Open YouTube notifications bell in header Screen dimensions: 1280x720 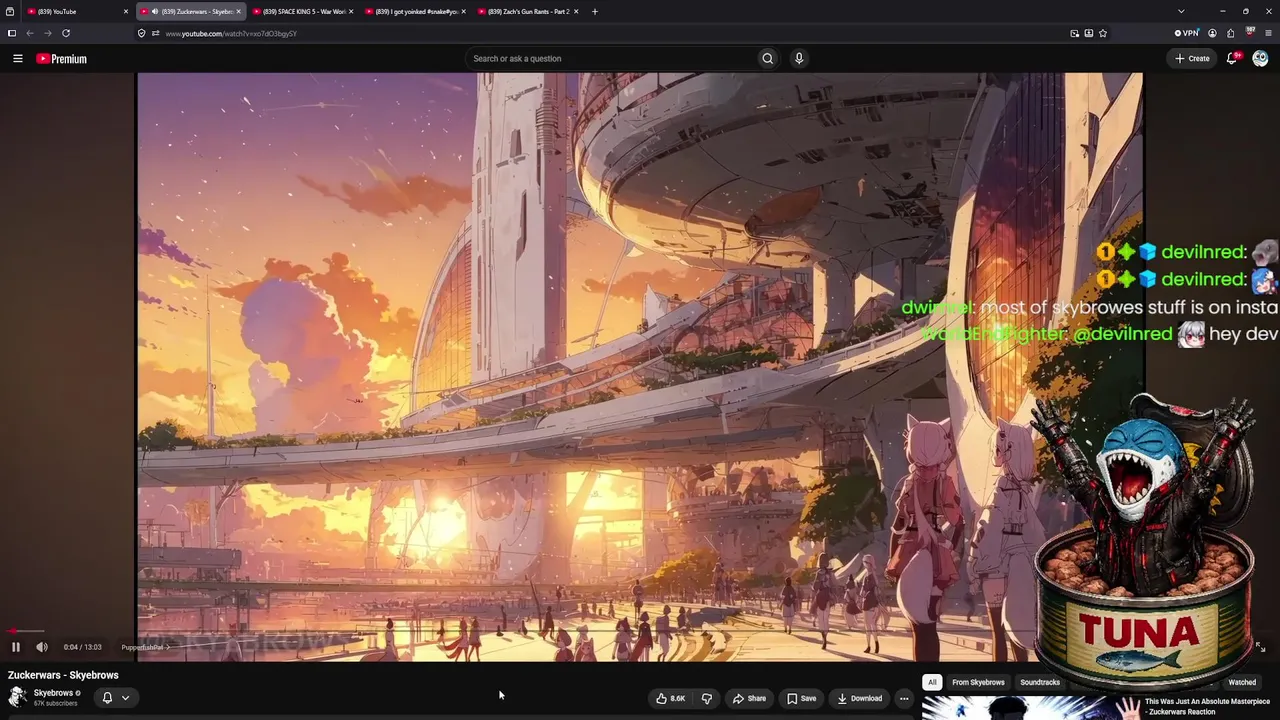click(1232, 58)
